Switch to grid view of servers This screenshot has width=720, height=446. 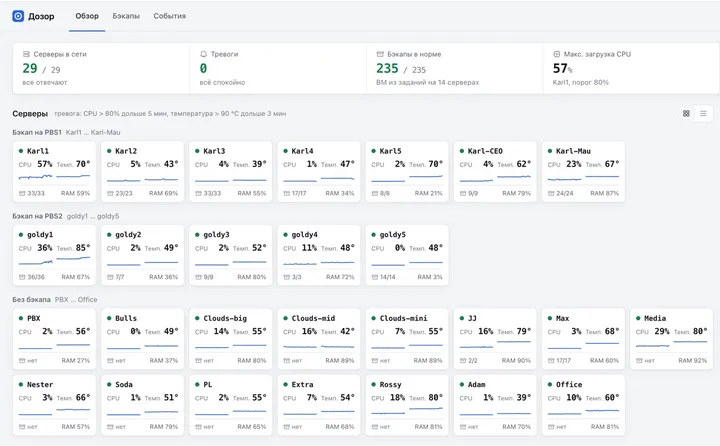(x=686, y=113)
